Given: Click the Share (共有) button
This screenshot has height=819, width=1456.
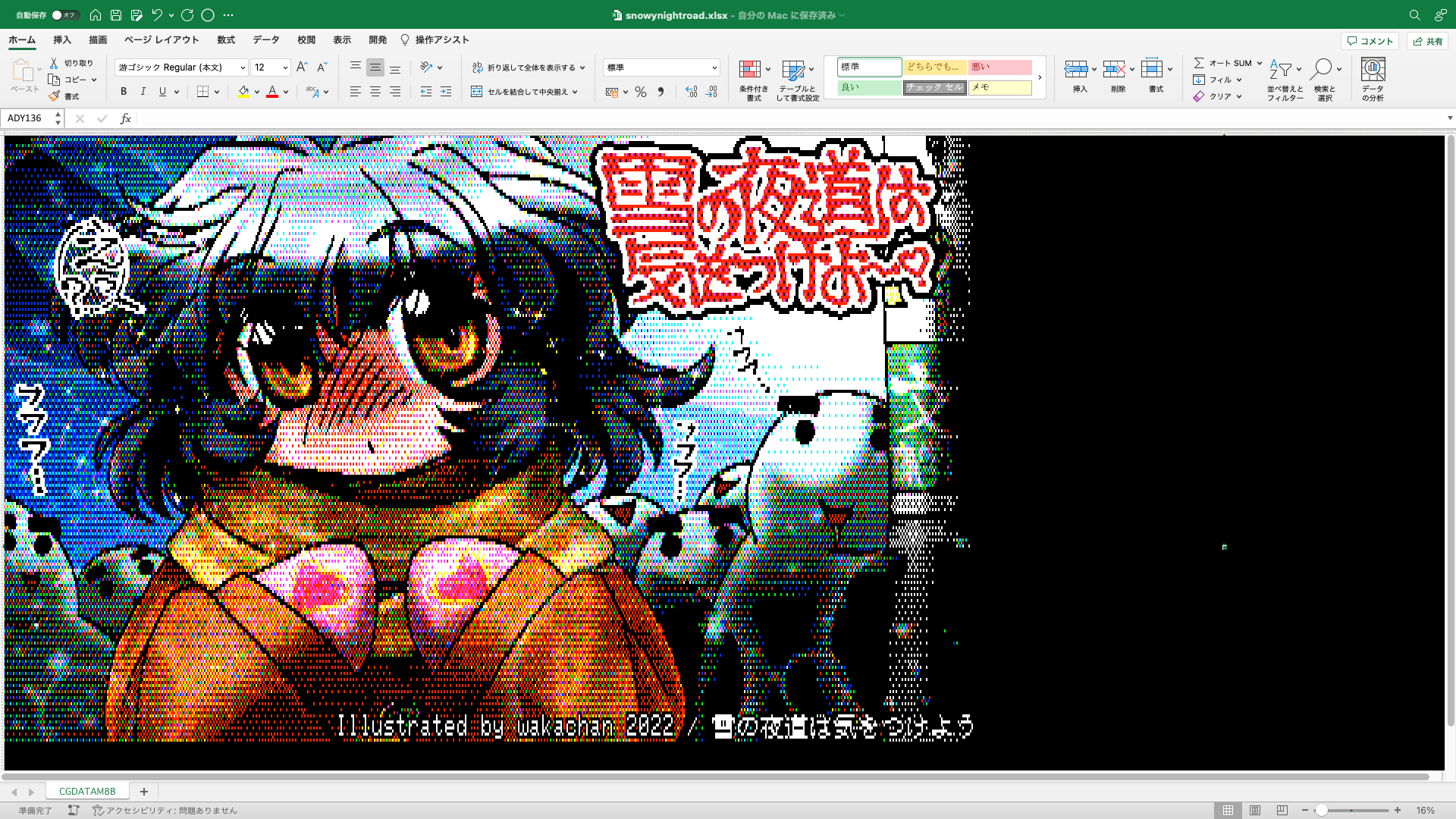Looking at the screenshot, I should tap(1427, 41).
